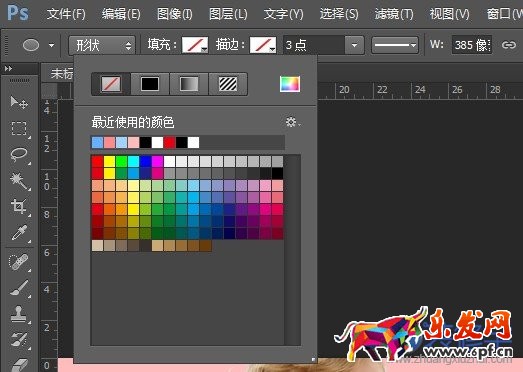Set fill type to pattern

click(x=228, y=84)
